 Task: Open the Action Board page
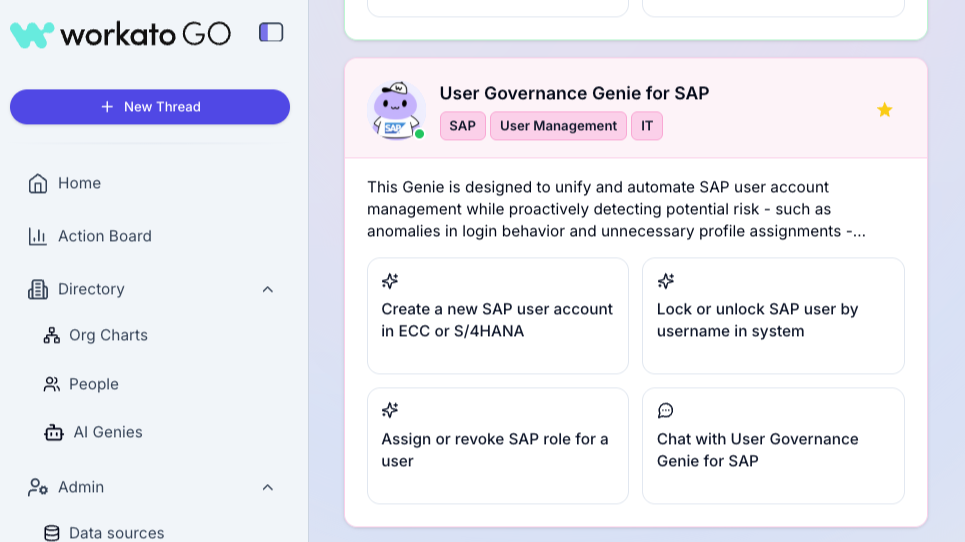click(104, 236)
